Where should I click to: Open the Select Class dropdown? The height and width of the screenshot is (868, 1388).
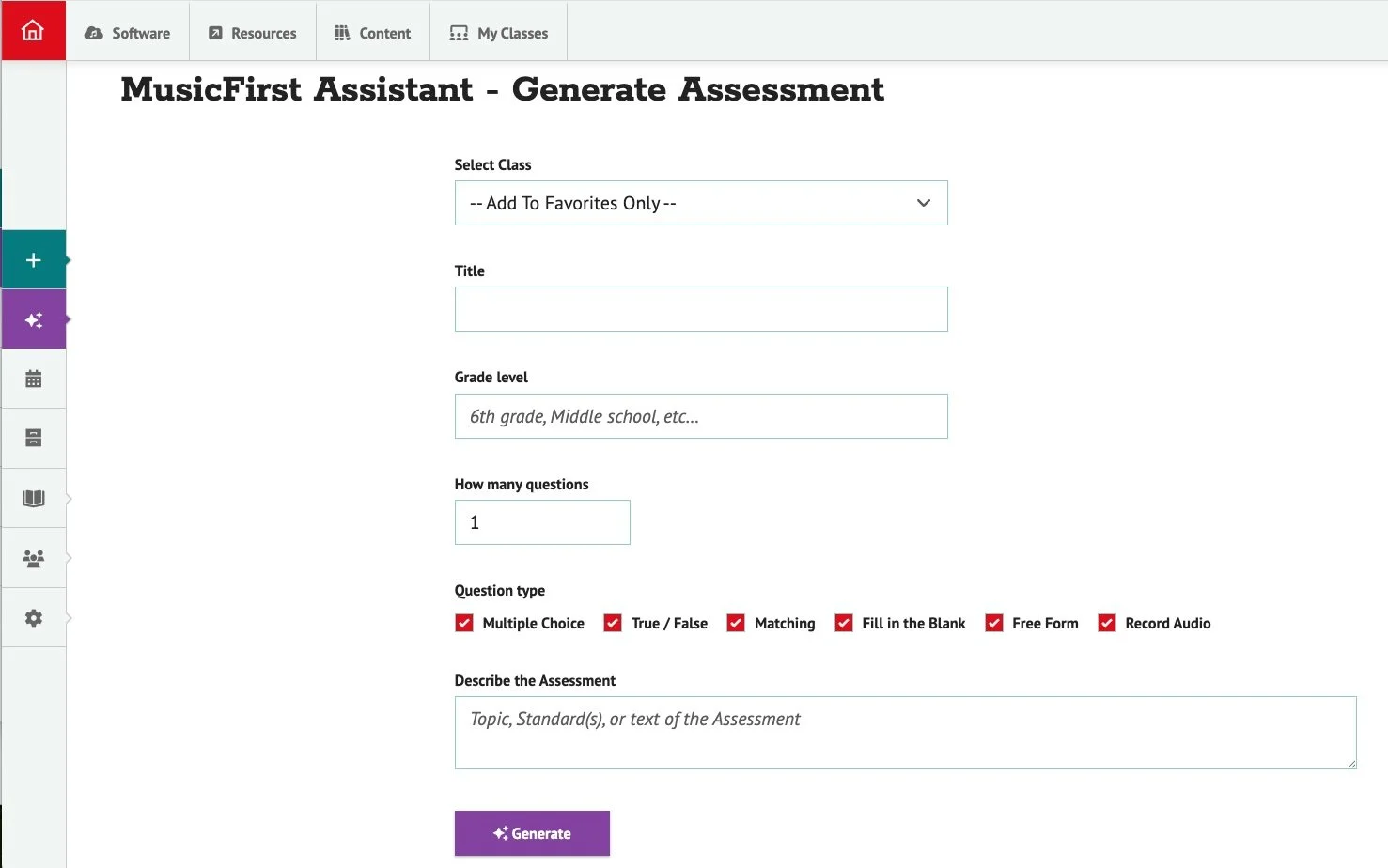click(700, 203)
